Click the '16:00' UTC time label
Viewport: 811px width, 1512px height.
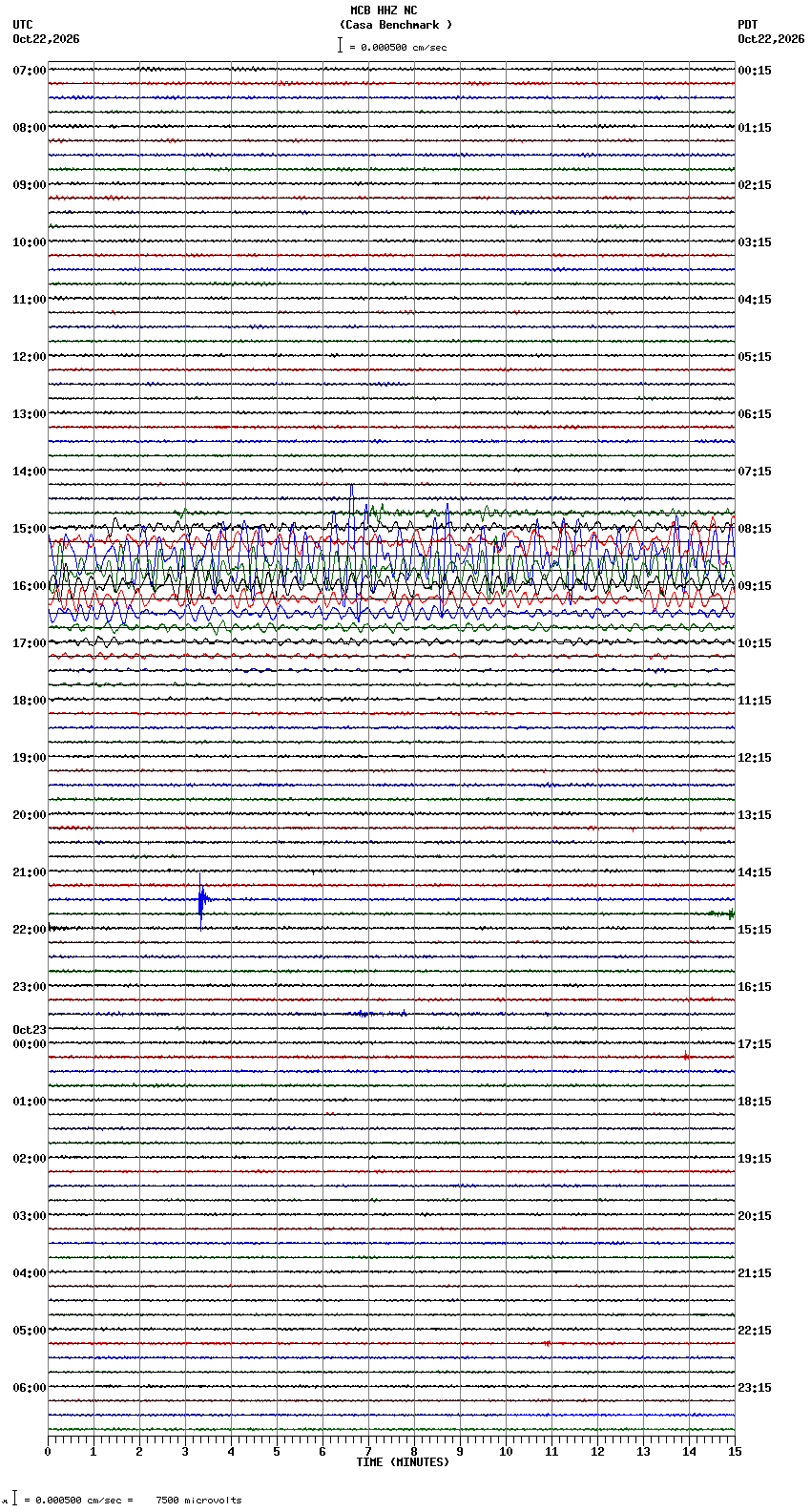coord(30,586)
